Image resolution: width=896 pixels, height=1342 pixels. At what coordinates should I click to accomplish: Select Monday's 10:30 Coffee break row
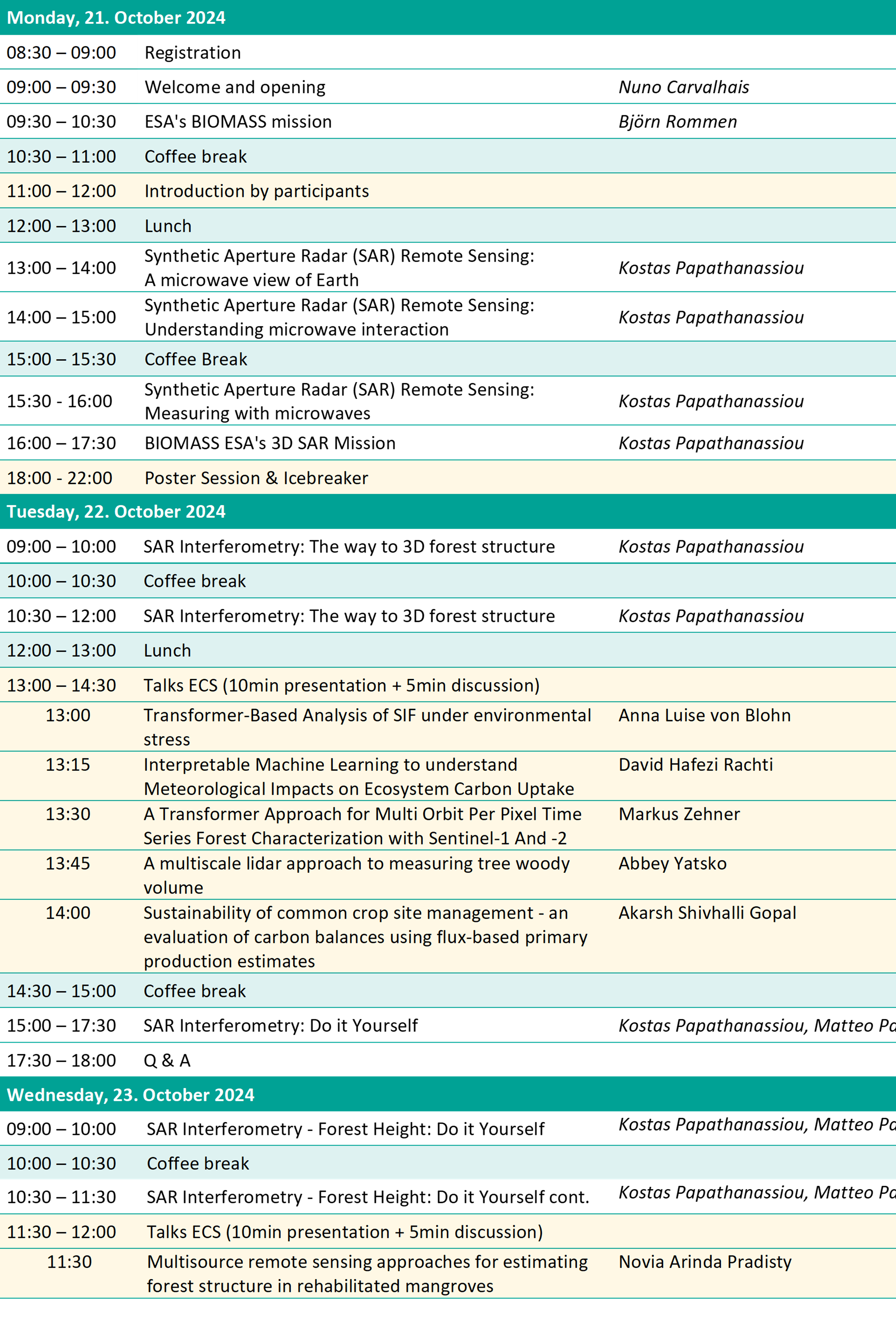tap(195, 157)
